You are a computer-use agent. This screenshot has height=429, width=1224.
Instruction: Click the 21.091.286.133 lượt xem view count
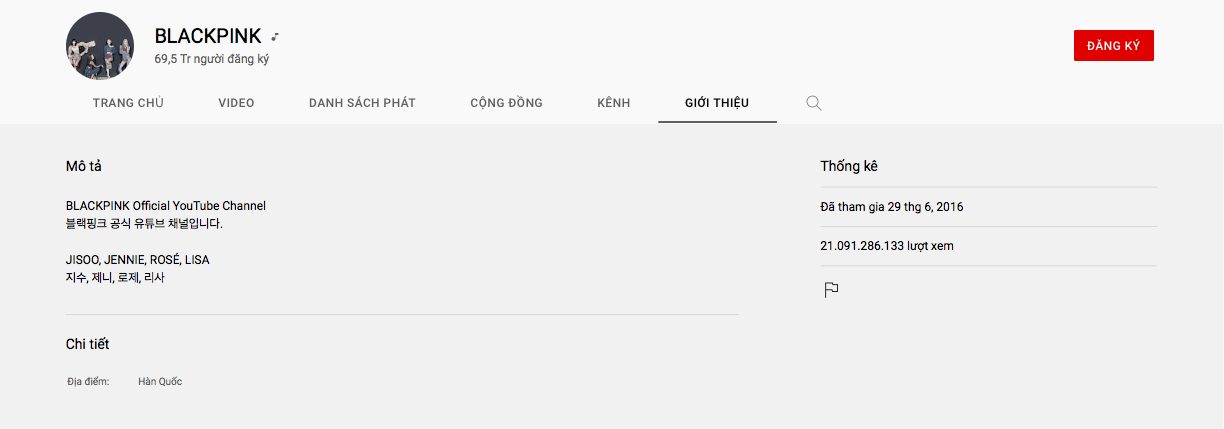pos(887,246)
